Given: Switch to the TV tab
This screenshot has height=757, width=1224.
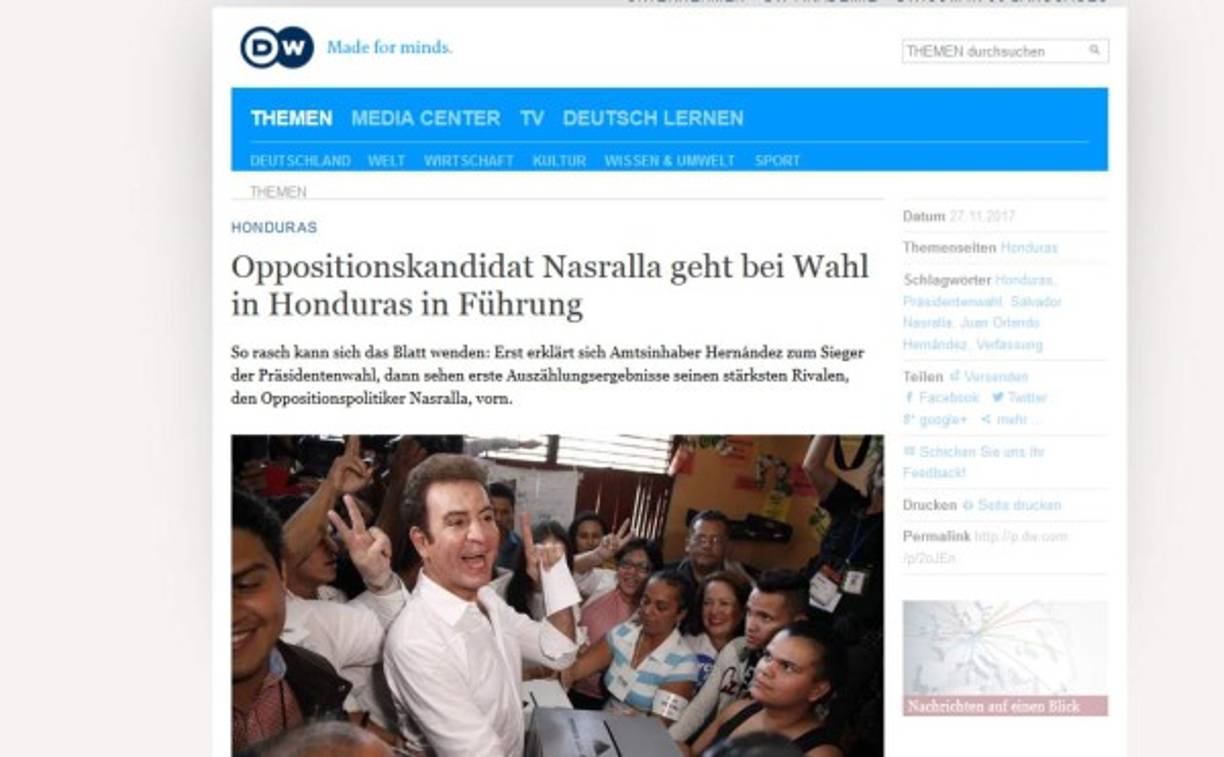Looking at the screenshot, I should (532, 118).
